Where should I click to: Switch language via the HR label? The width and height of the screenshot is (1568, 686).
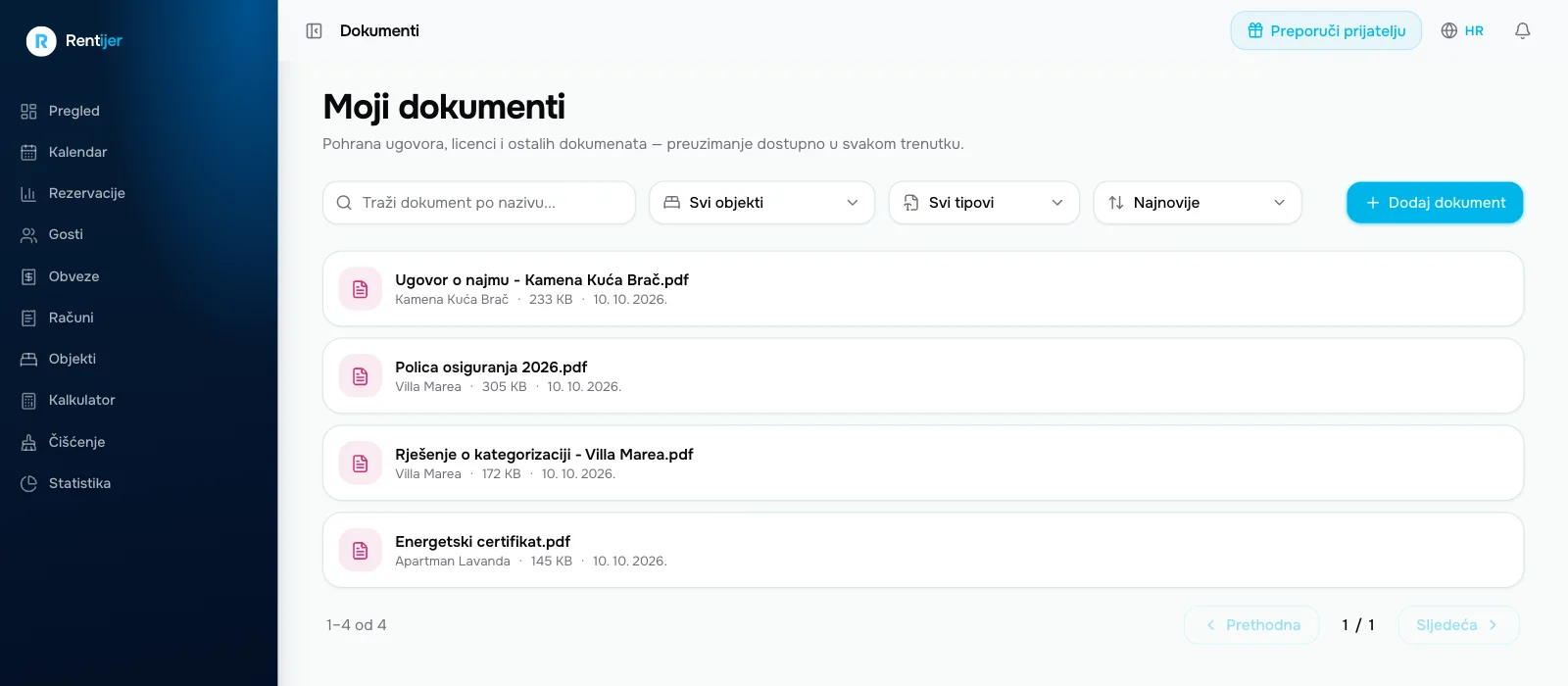(x=1474, y=31)
